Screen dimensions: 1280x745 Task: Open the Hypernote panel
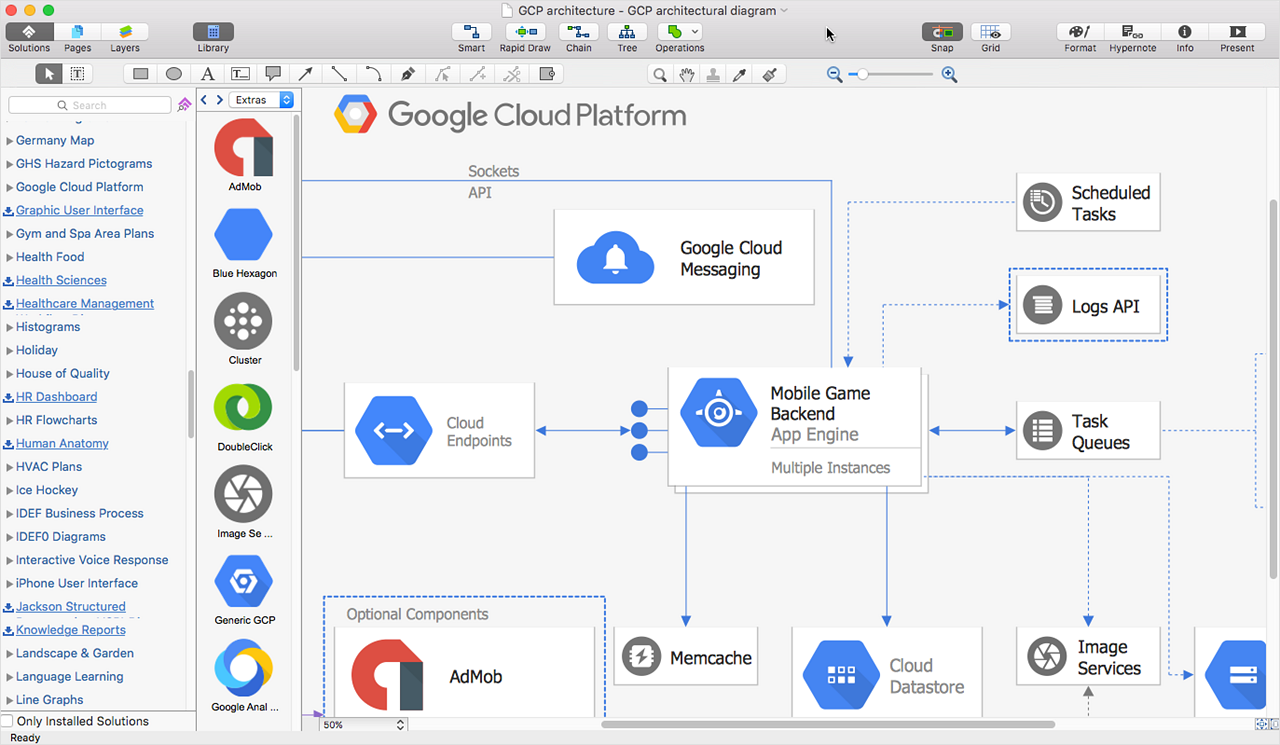(1133, 32)
